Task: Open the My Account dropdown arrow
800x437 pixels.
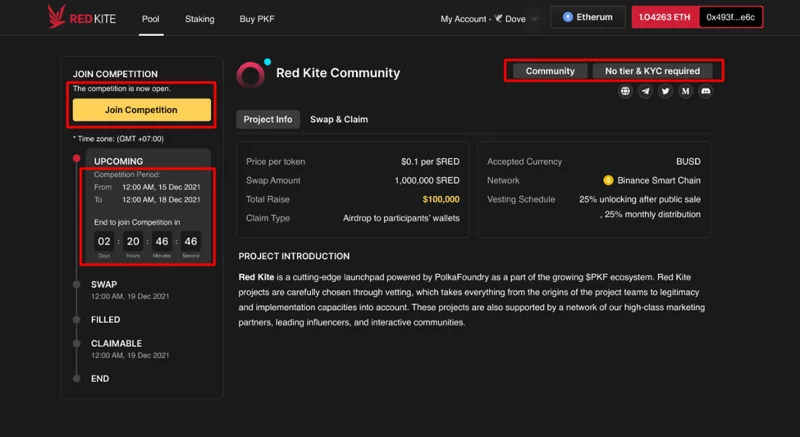Action: click(534, 19)
